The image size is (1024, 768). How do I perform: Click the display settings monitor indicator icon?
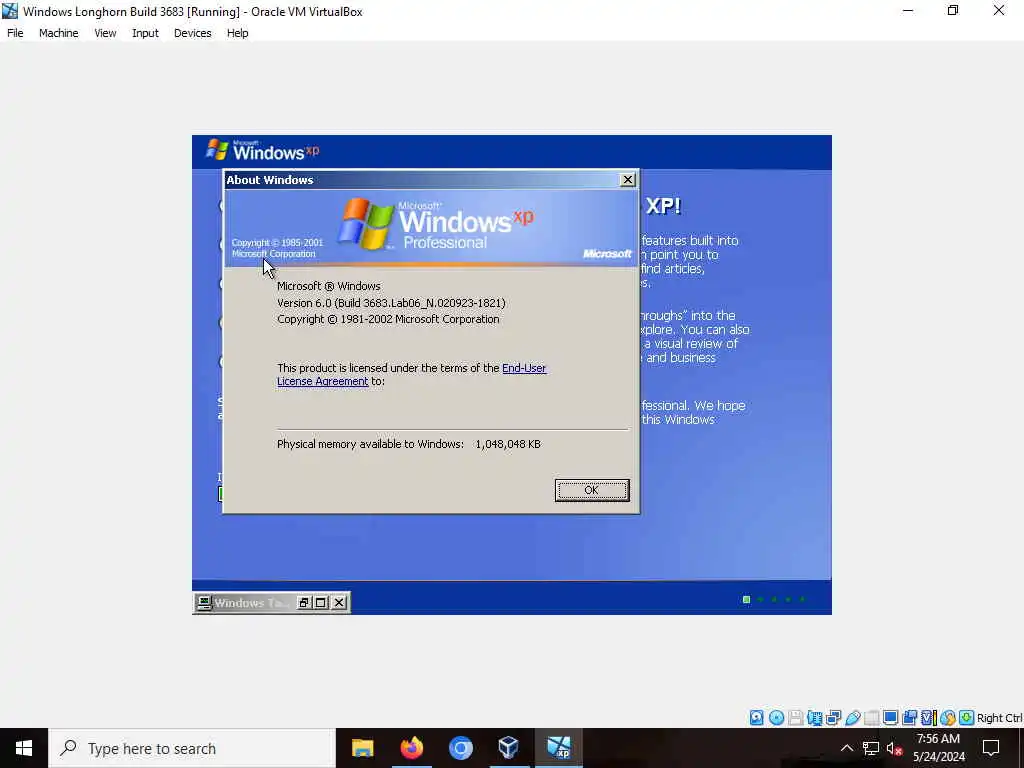(890, 718)
